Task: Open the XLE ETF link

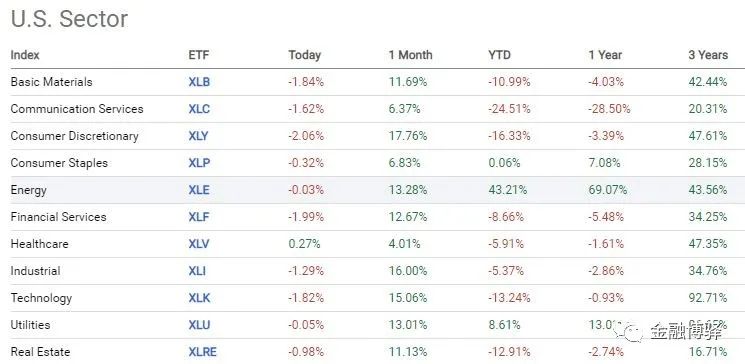Action: [x=199, y=191]
